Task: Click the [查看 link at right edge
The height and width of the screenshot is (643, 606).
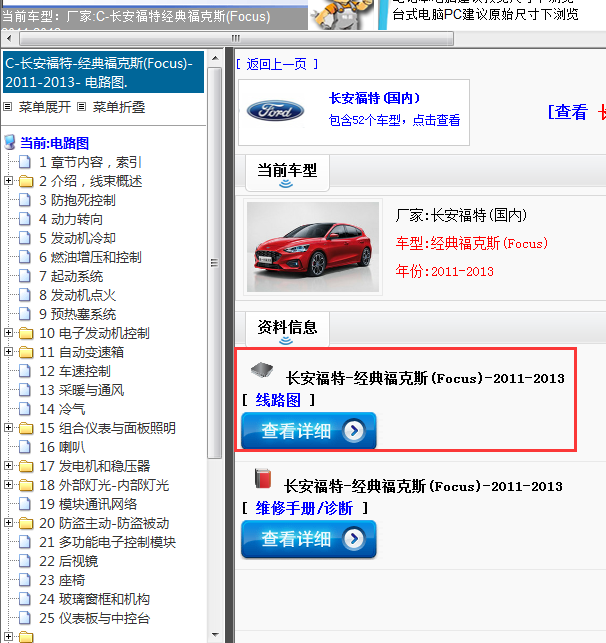Action: click(567, 112)
